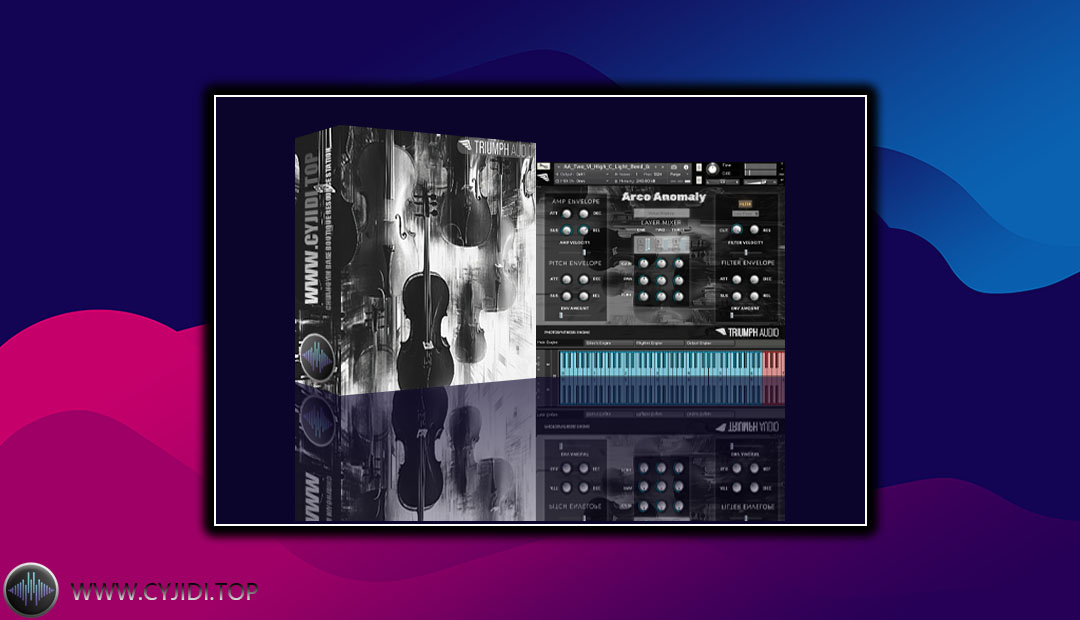This screenshot has width=1080, height=620.
Task: Switch to the Effects Engine tab
Action: tap(607, 342)
